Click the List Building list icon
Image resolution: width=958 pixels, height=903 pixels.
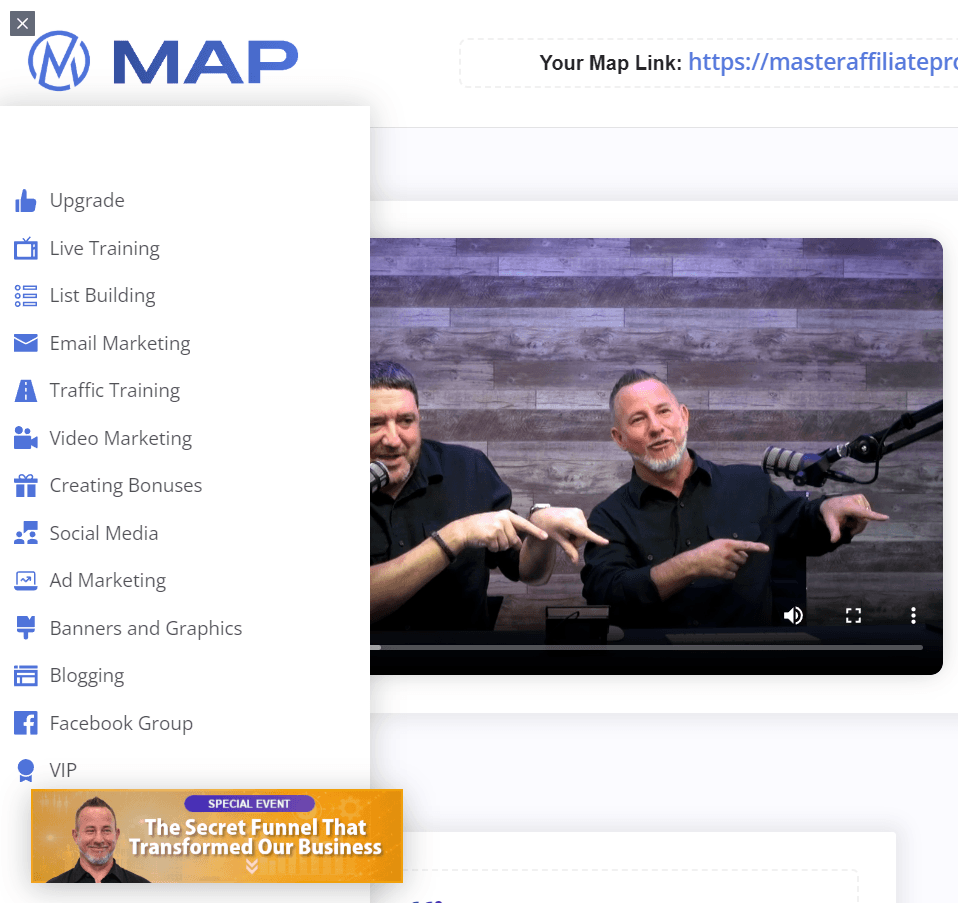point(25,295)
